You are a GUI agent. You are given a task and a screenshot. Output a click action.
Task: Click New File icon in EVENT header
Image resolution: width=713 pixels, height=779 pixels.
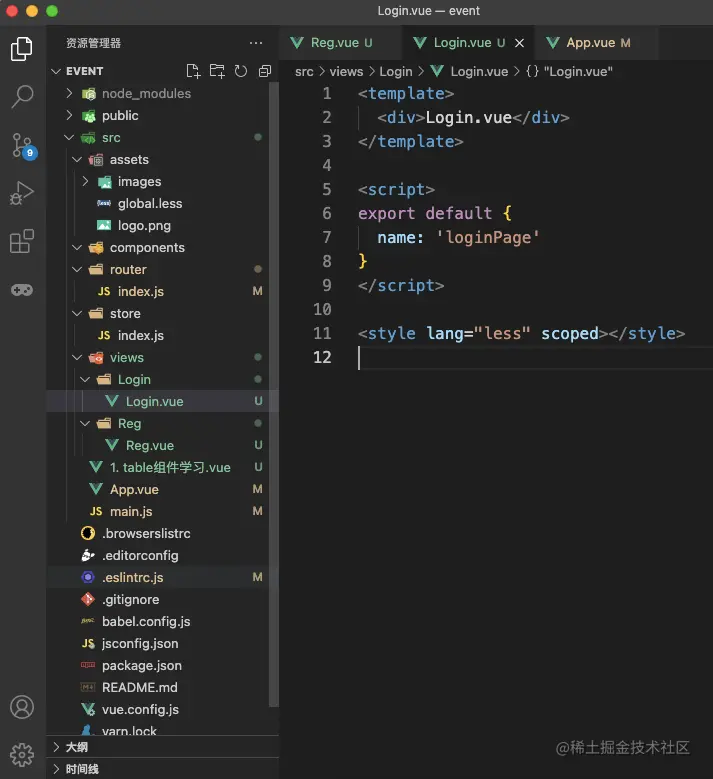point(193,71)
